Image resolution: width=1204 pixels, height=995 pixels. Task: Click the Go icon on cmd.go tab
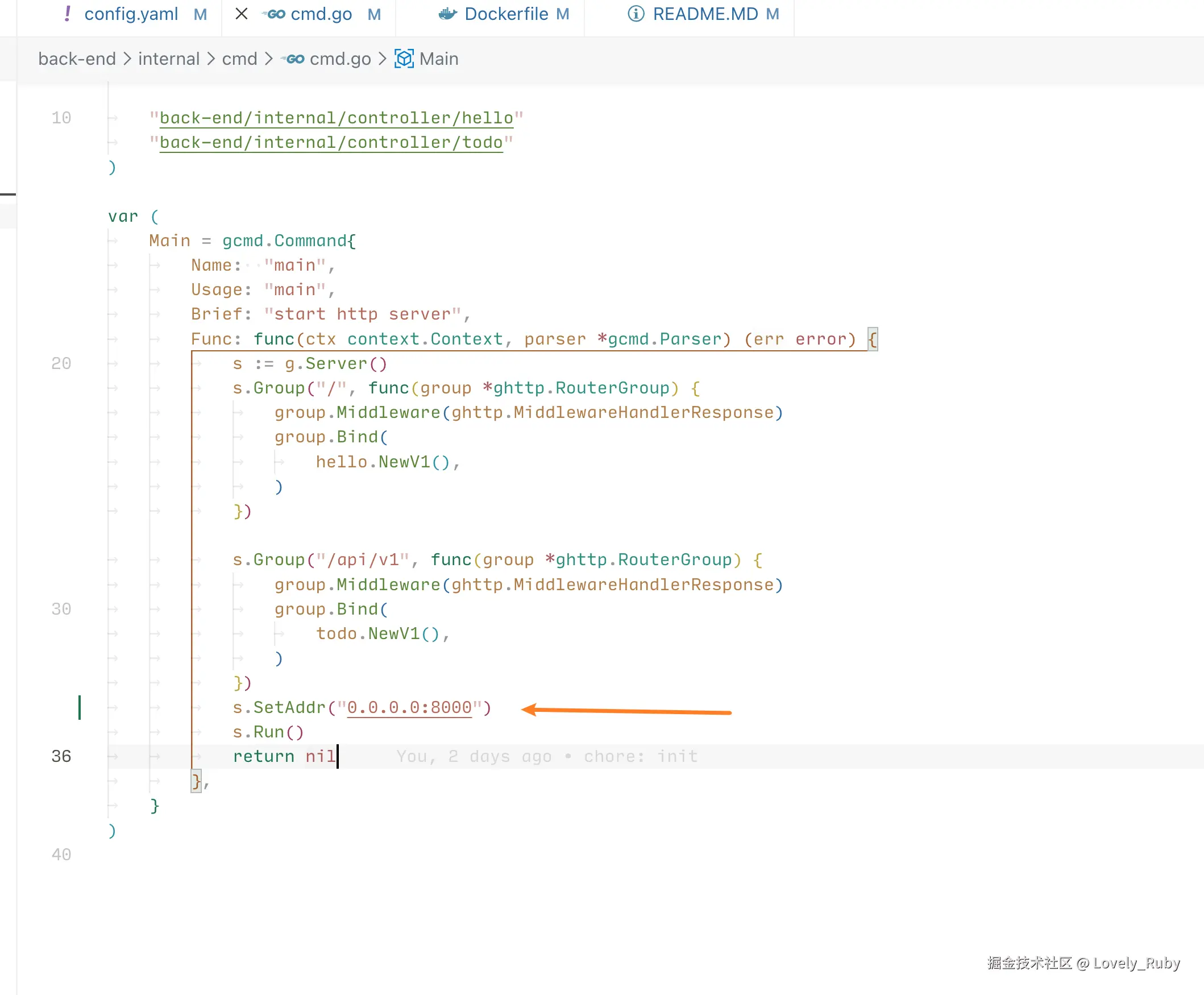coord(275,14)
